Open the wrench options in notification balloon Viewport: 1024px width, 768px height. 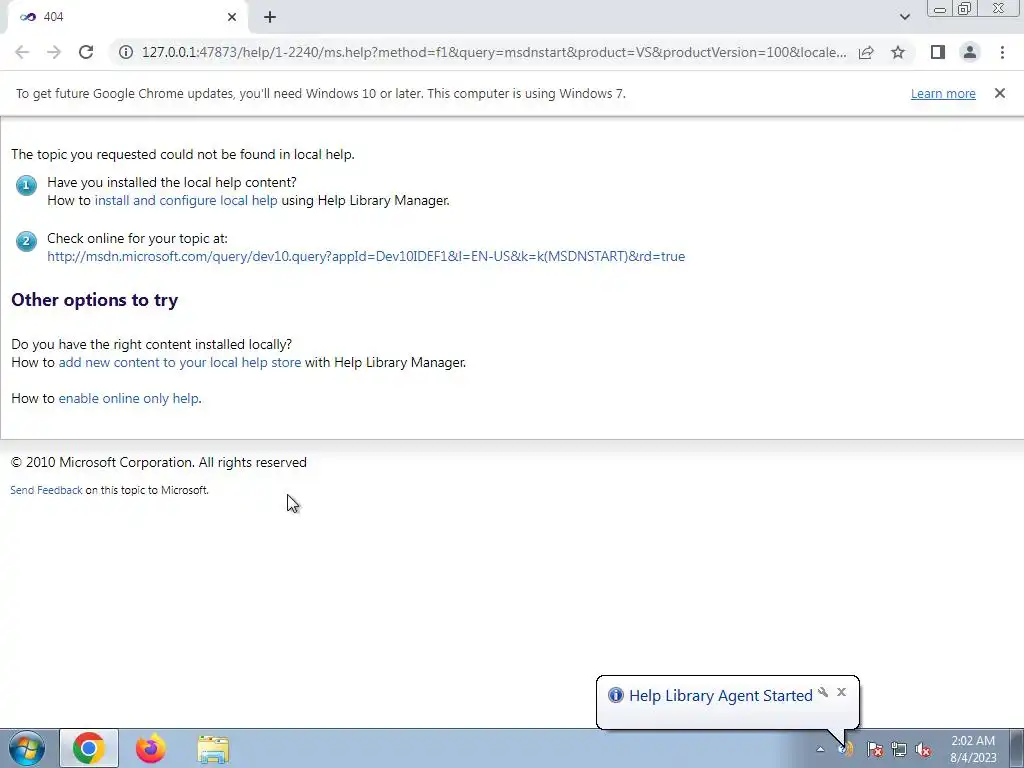(x=824, y=692)
